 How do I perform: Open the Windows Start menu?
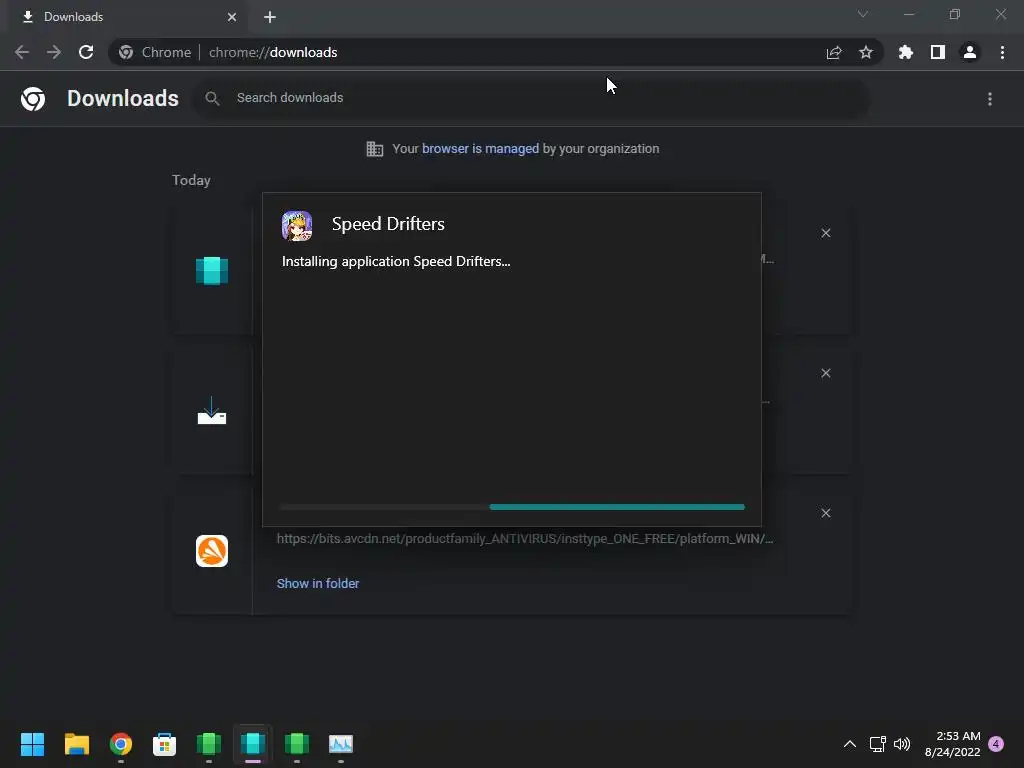pyautogui.click(x=32, y=744)
